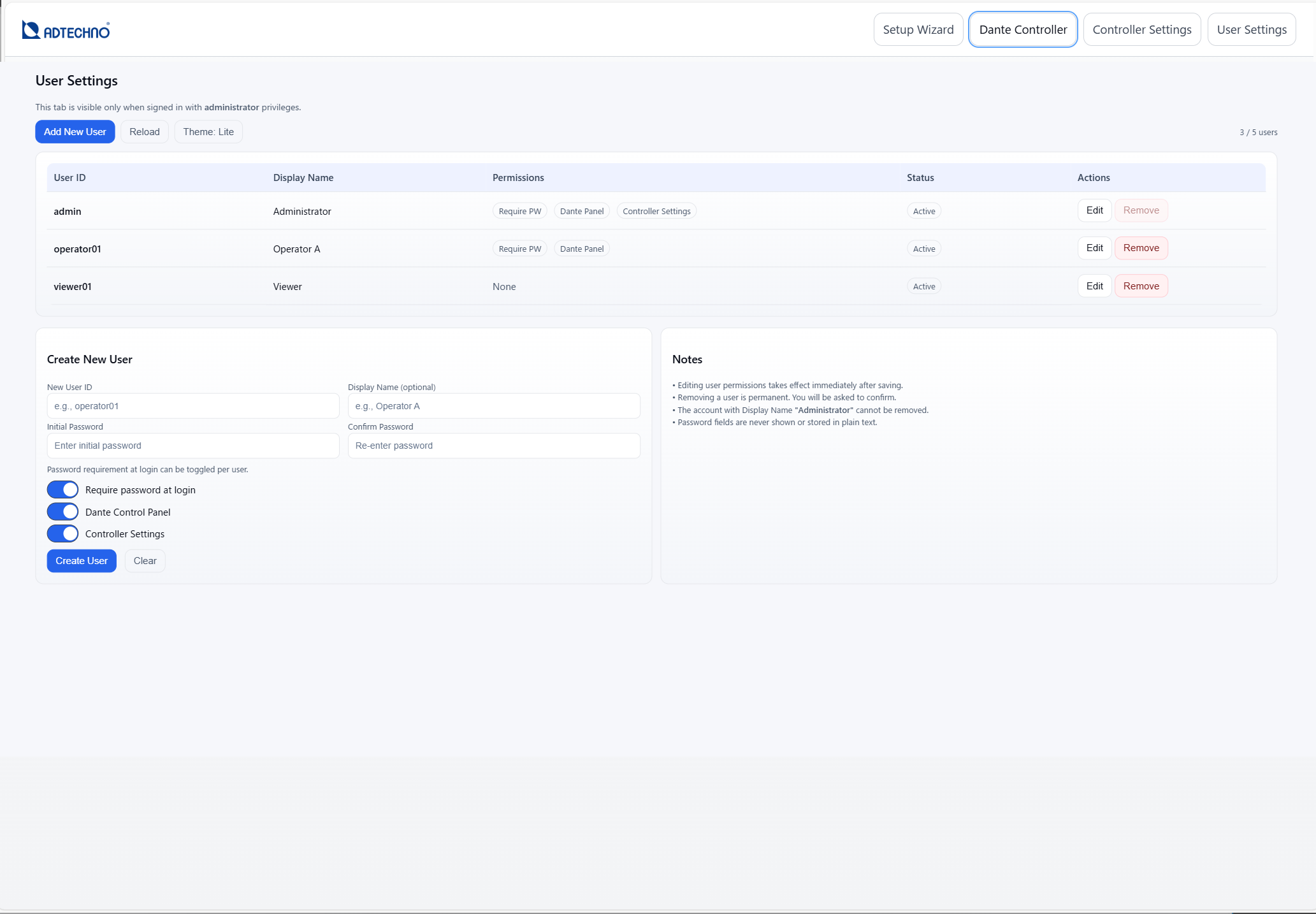
Task: Focus the New User ID input field
Action: click(x=192, y=406)
